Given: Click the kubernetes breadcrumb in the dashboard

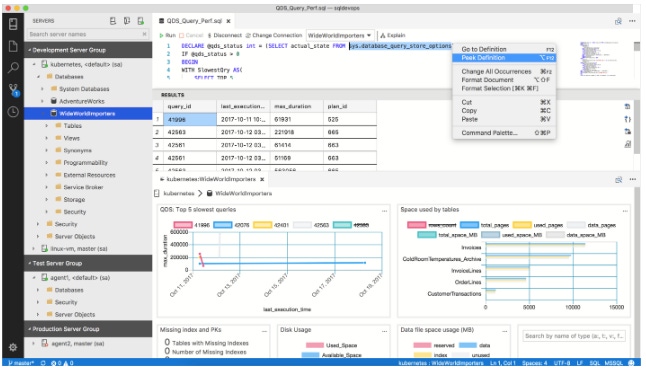Looking at the screenshot, I should click(178, 194).
